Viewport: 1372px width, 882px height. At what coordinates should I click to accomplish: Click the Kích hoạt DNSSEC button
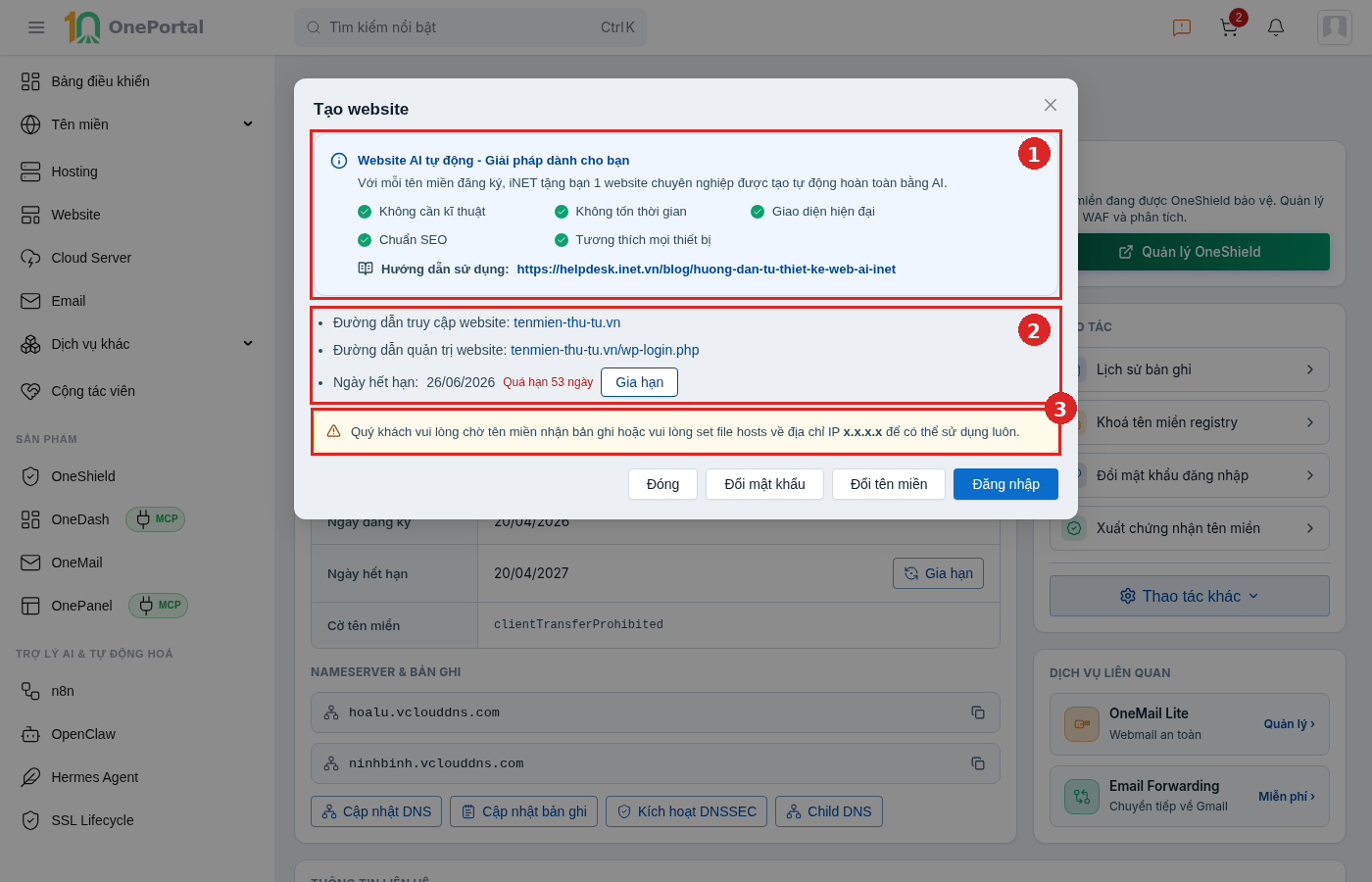[x=687, y=811]
